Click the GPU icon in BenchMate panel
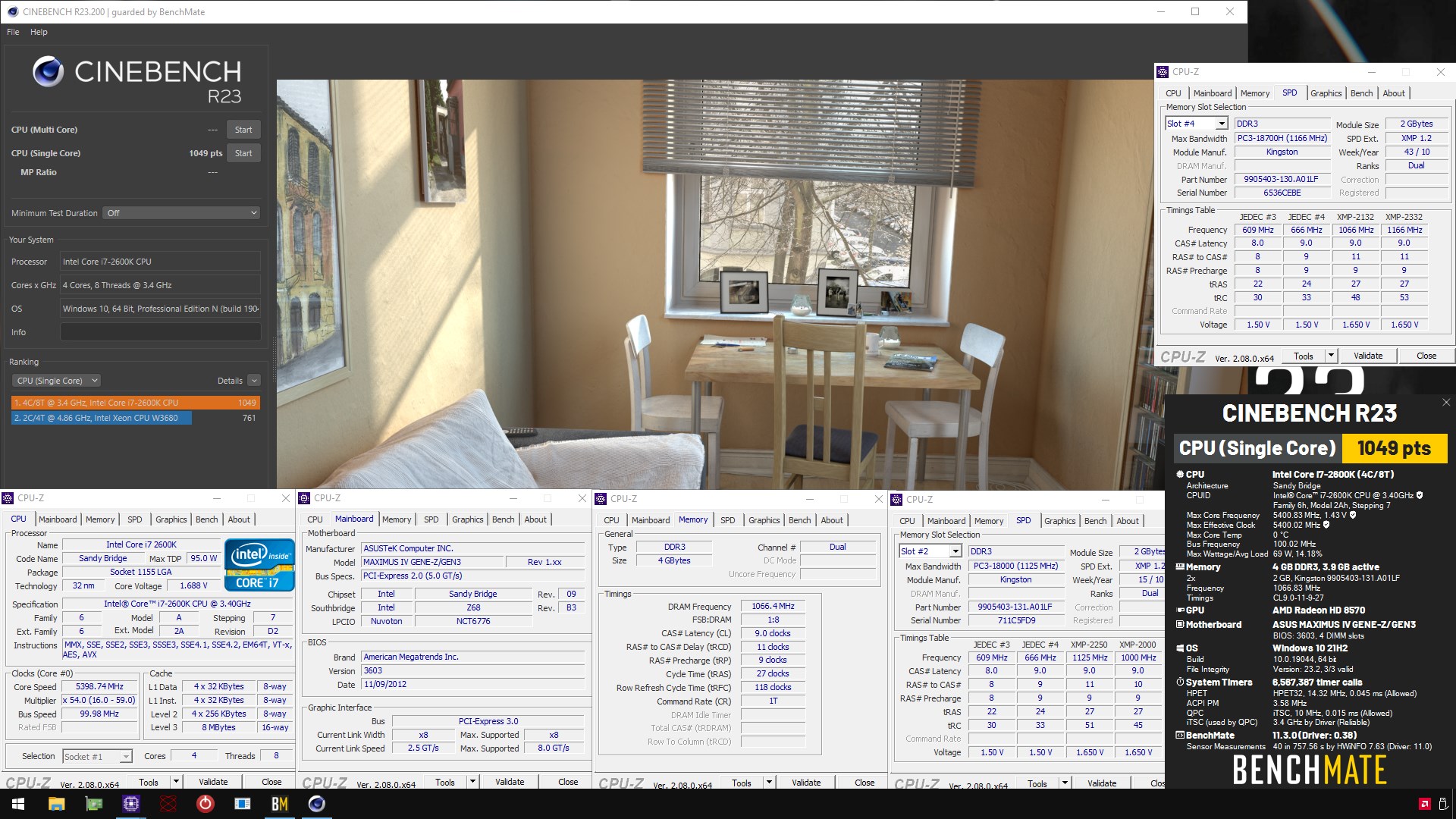 click(x=1180, y=610)
